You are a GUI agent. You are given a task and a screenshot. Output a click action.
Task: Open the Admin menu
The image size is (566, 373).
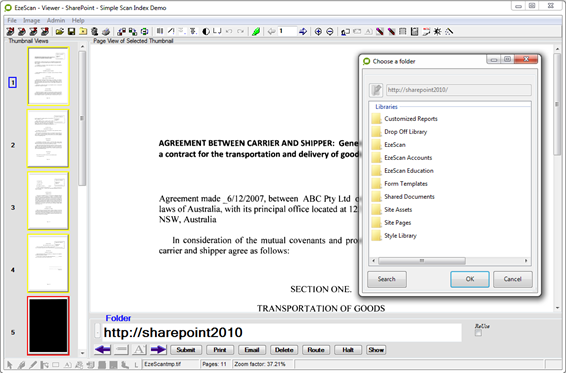[x=56, y=20]
